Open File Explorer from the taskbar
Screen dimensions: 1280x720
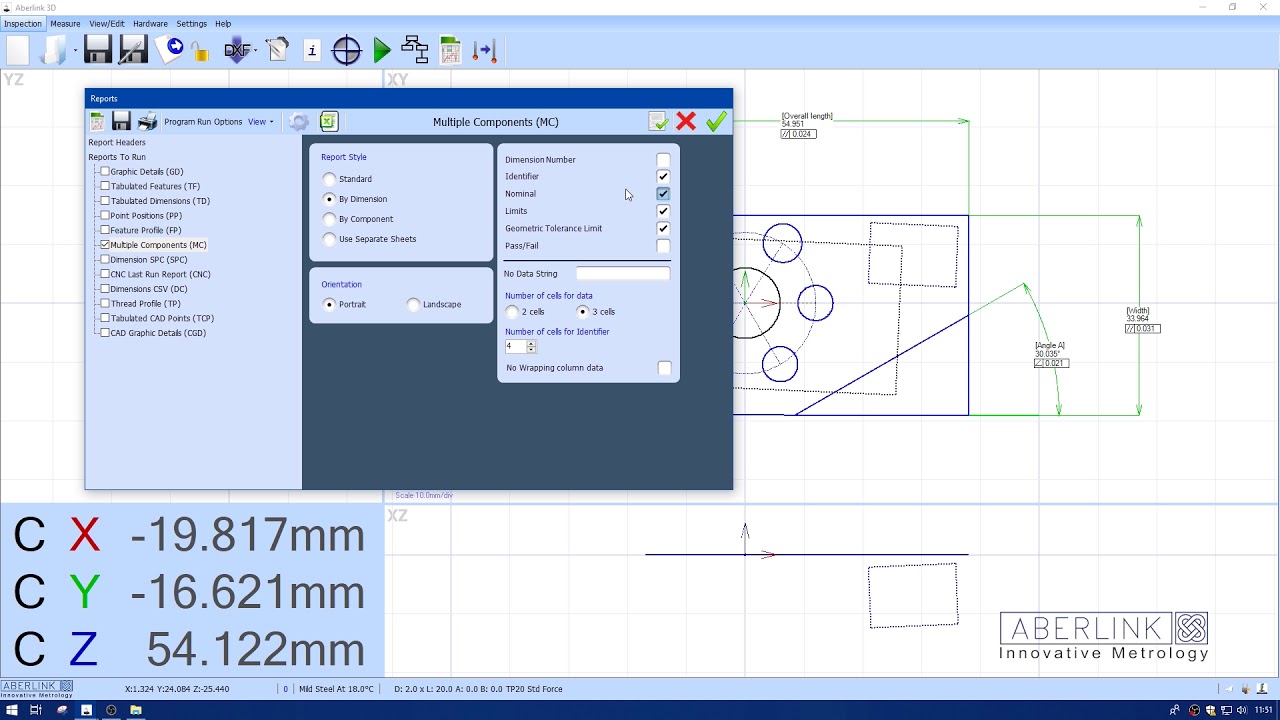click(136, 710)
